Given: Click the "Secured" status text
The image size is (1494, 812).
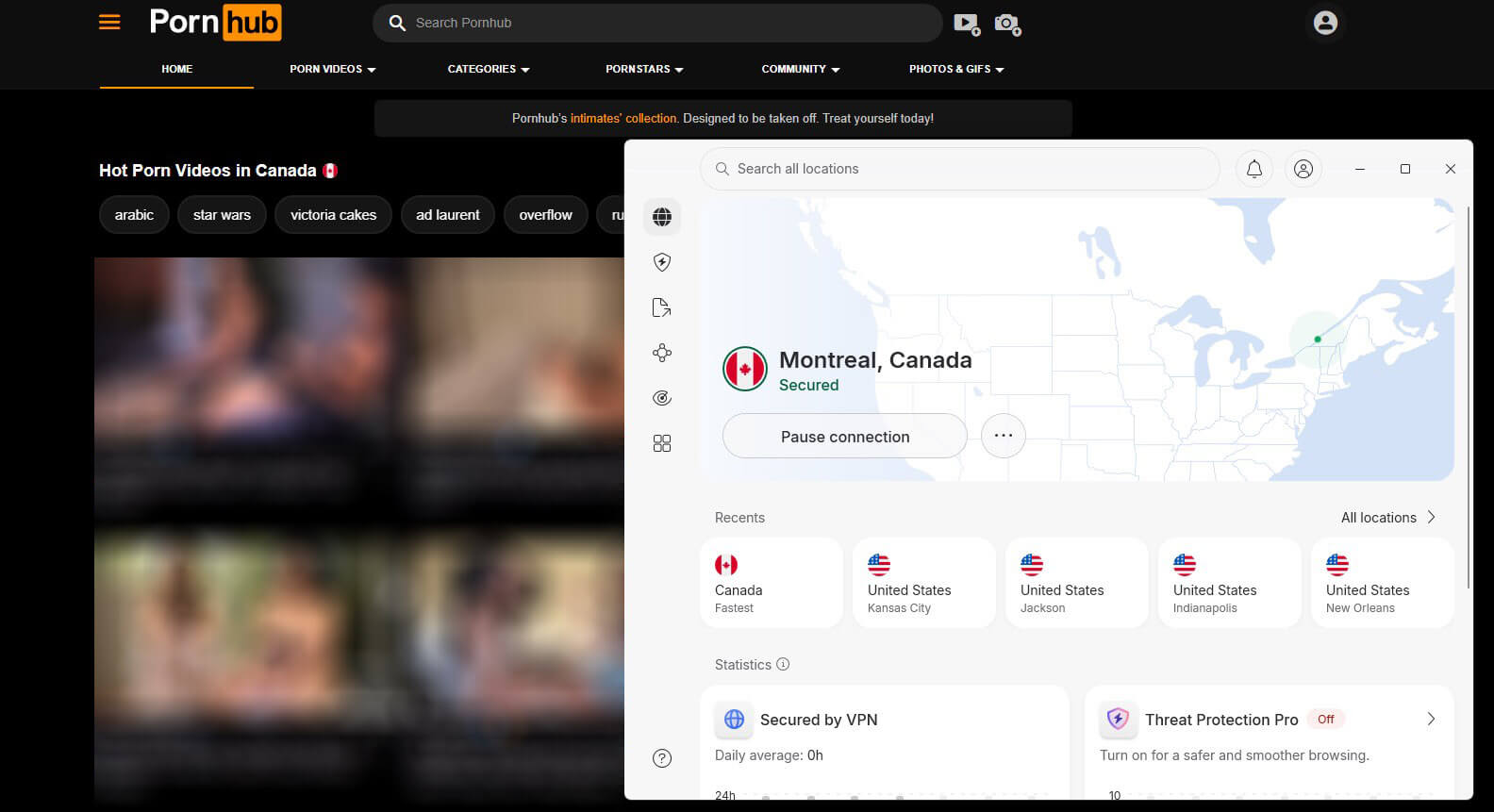Looking at the screenshot, I should point(808,385).
